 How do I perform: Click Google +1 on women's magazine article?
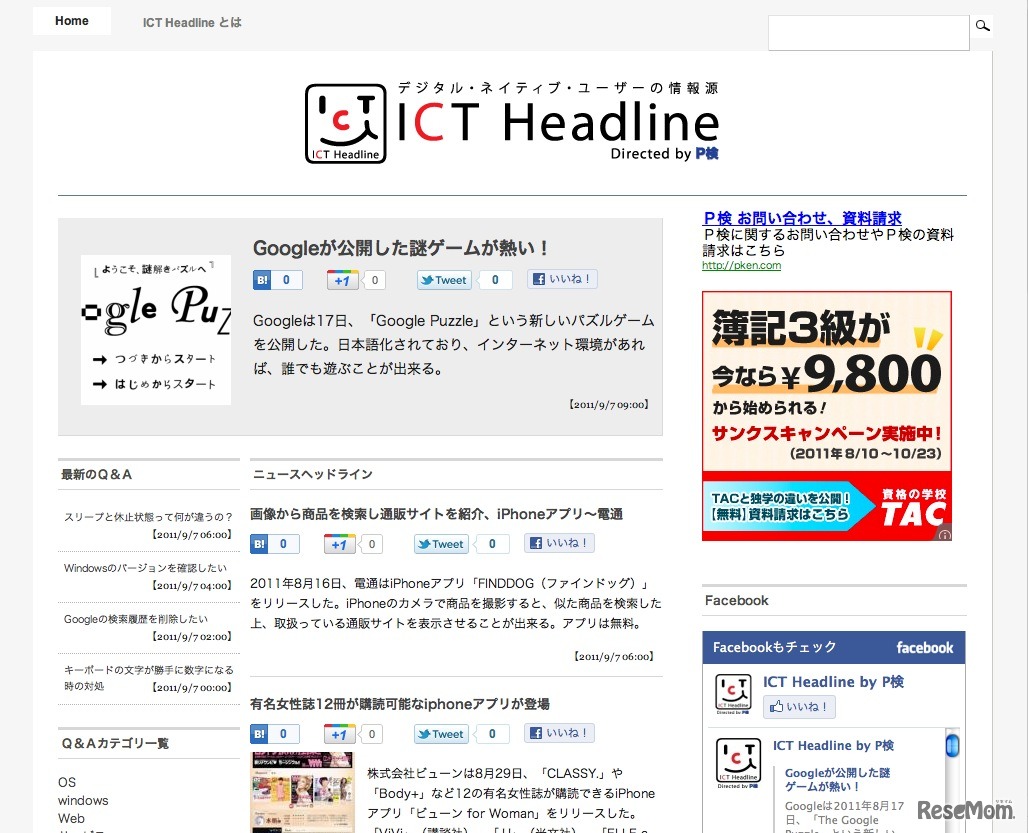point(340,734)
